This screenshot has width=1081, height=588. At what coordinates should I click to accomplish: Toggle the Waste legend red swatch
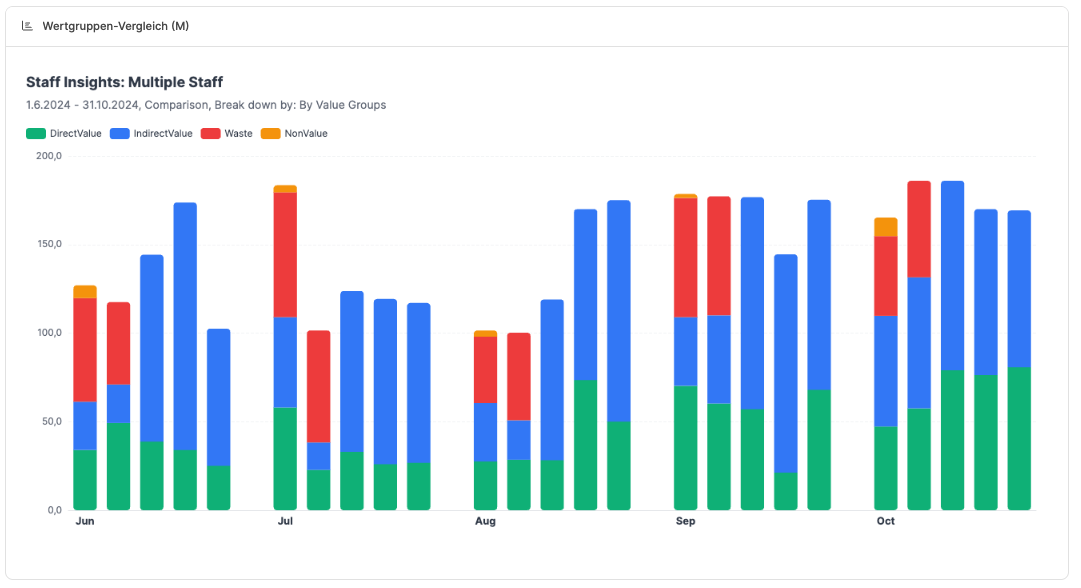tap(210, 134)
